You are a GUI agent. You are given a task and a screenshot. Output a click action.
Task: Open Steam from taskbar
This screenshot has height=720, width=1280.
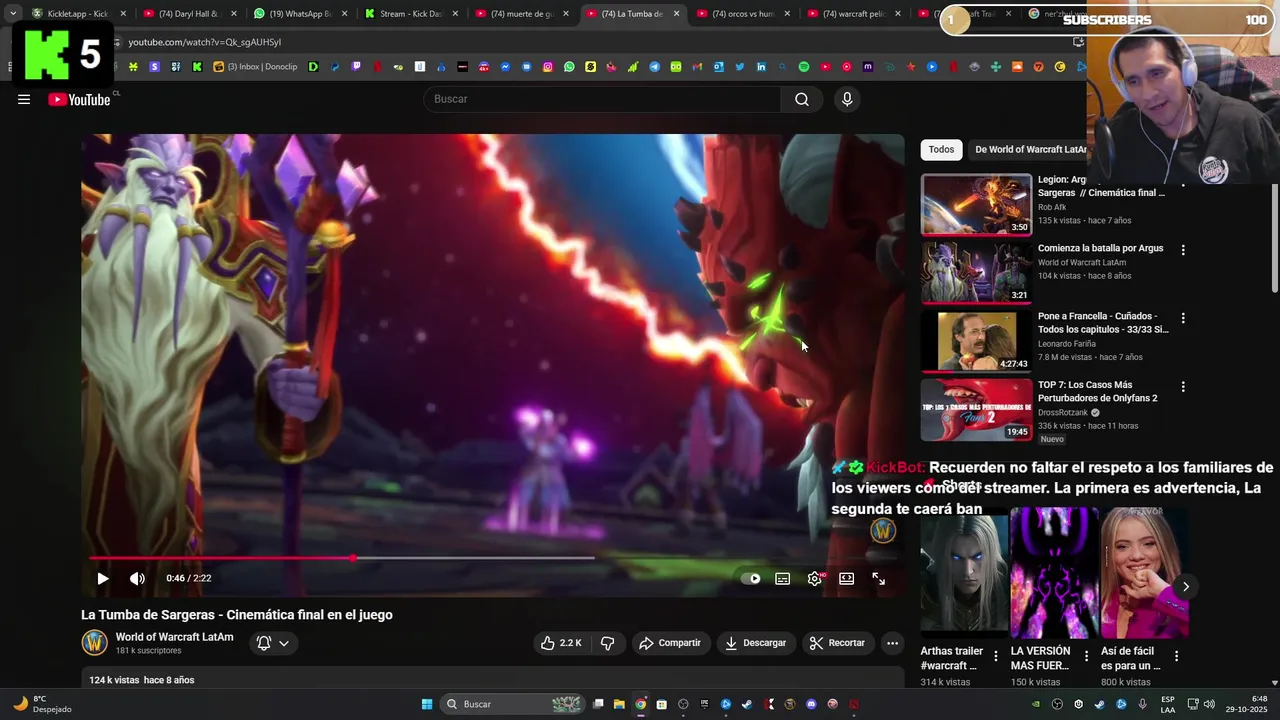click(747, 704)
